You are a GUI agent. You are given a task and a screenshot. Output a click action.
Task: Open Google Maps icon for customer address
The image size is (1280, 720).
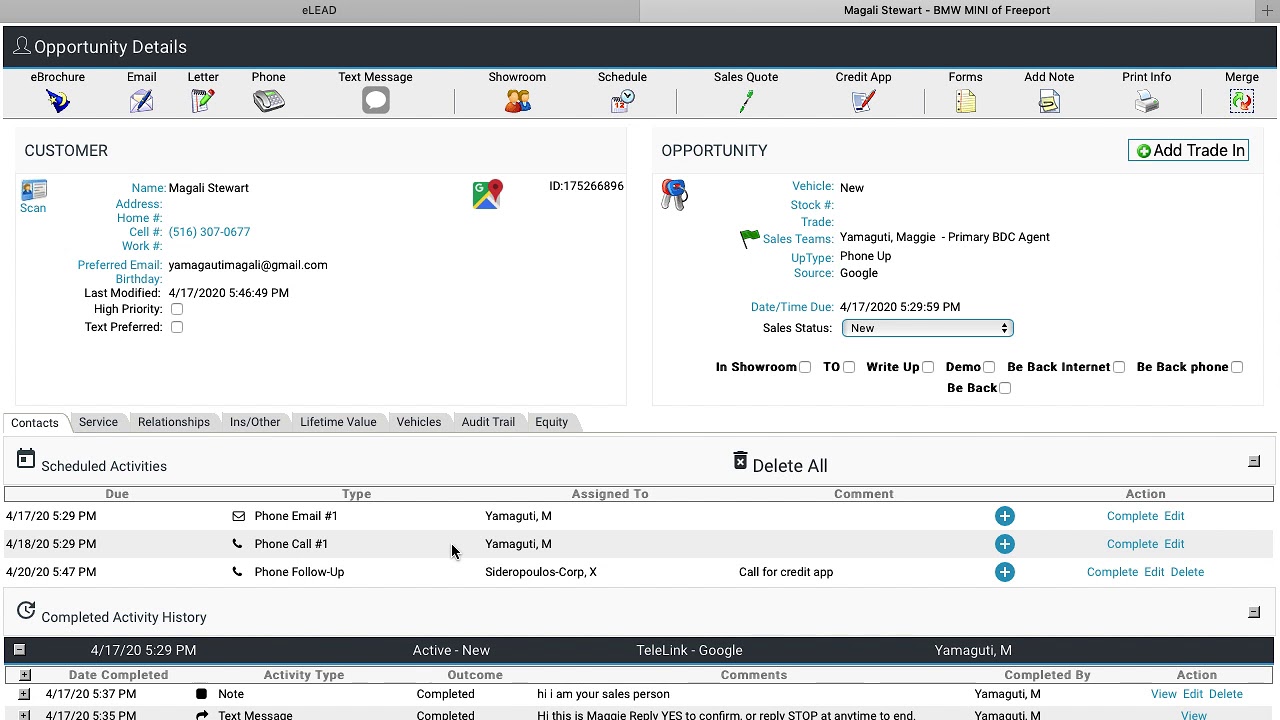coord(488,194)
